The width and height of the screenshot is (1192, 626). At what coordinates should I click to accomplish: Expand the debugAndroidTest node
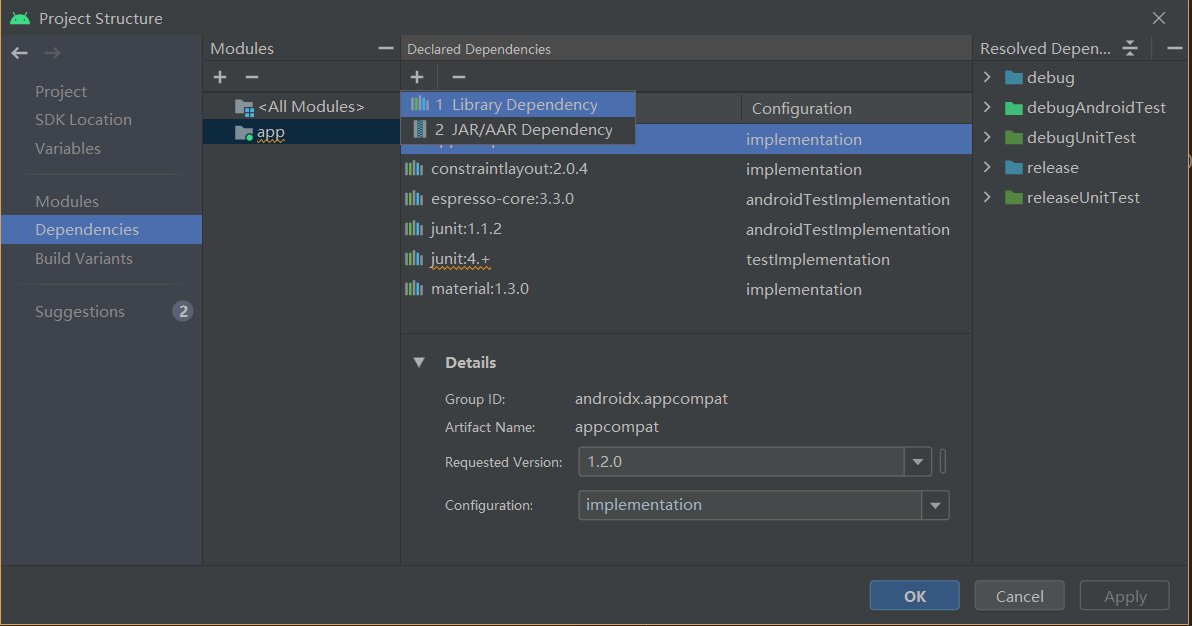(x=987, y=107)
